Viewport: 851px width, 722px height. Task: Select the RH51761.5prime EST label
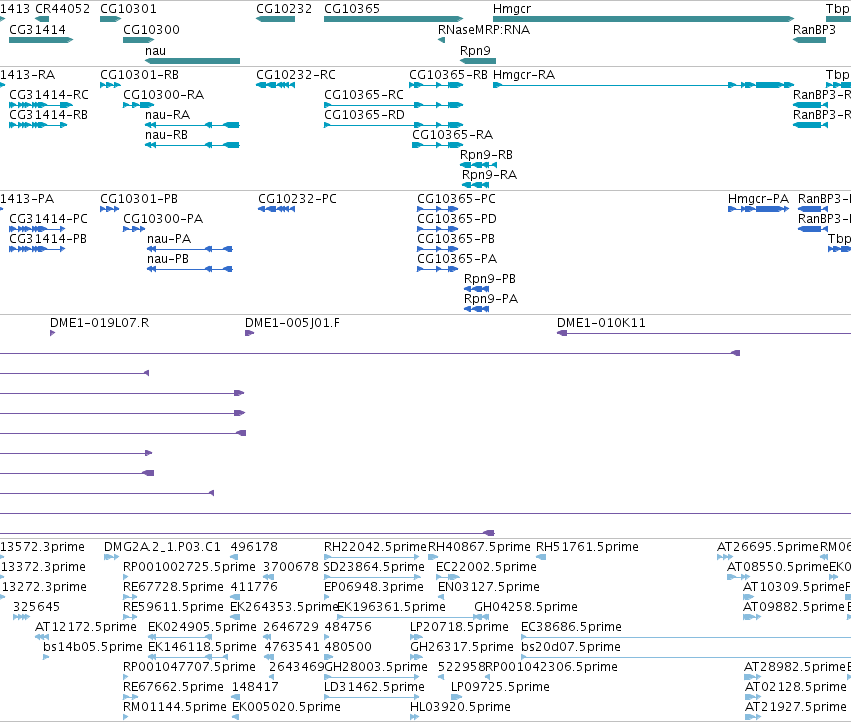pos(587,547)
